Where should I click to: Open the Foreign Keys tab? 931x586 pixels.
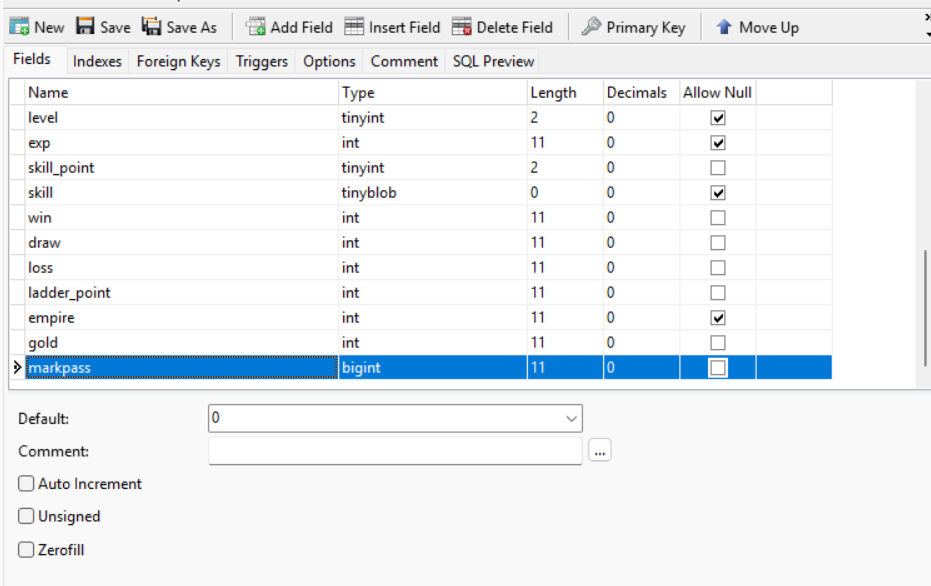[x=178, y=61]
